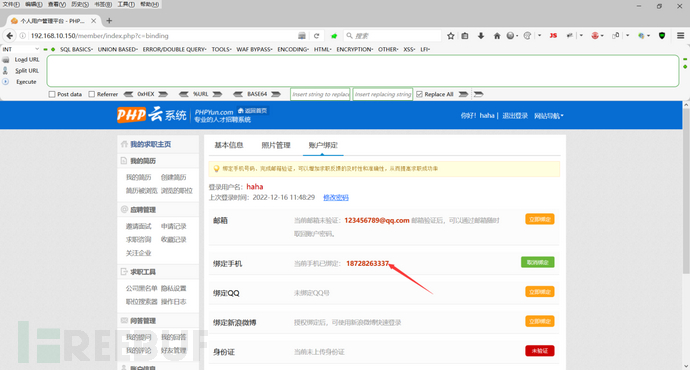Image resolution: width=690 pixels, height=370 pixels.
Task: Open the downloads arrow icon
Action: point(481,36)
